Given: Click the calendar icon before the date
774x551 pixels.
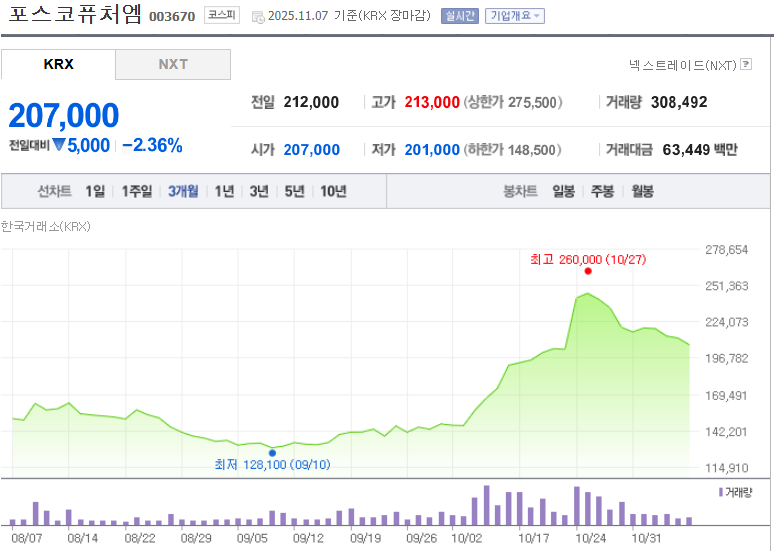Looking at the screenshot, I should (x=258, y=17).
